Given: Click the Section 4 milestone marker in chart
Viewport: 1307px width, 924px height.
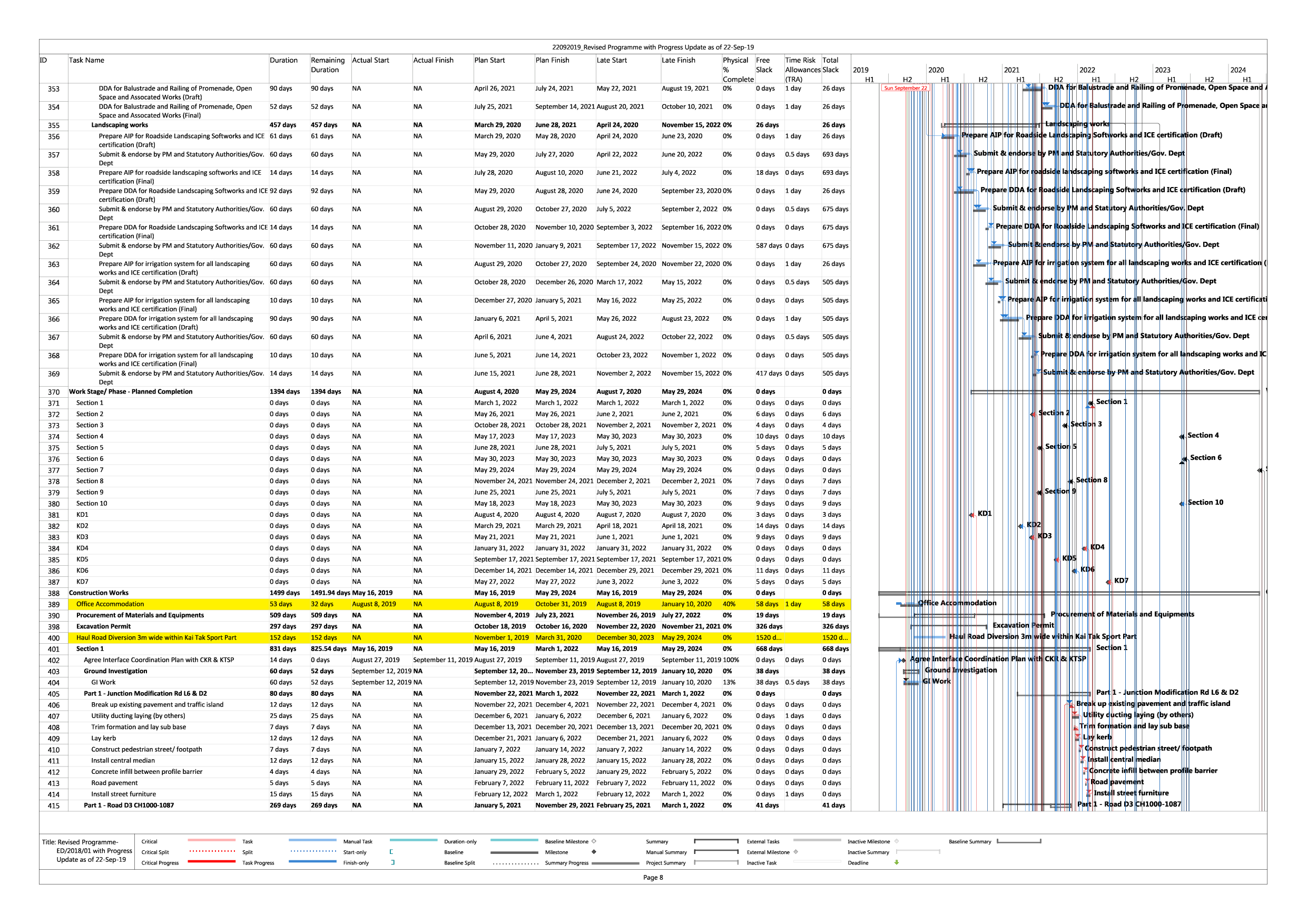Looking at the screenshot, I should point(1182,437).
